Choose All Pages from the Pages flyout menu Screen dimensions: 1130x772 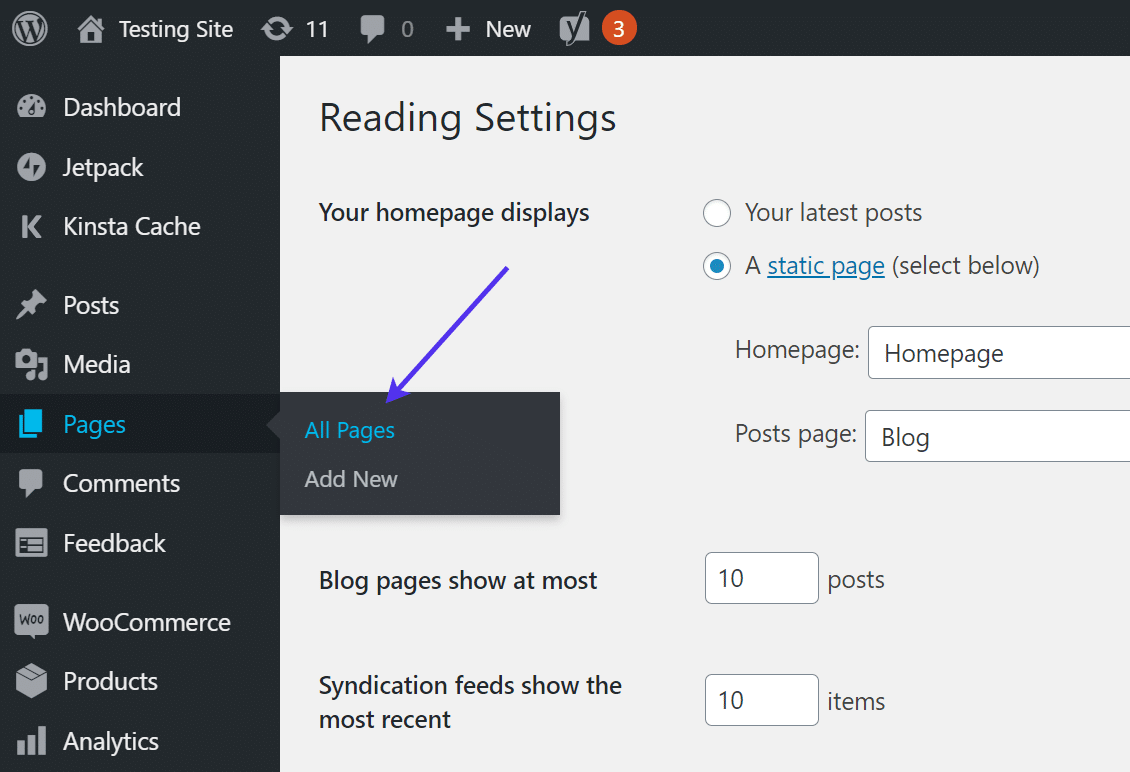349,430
